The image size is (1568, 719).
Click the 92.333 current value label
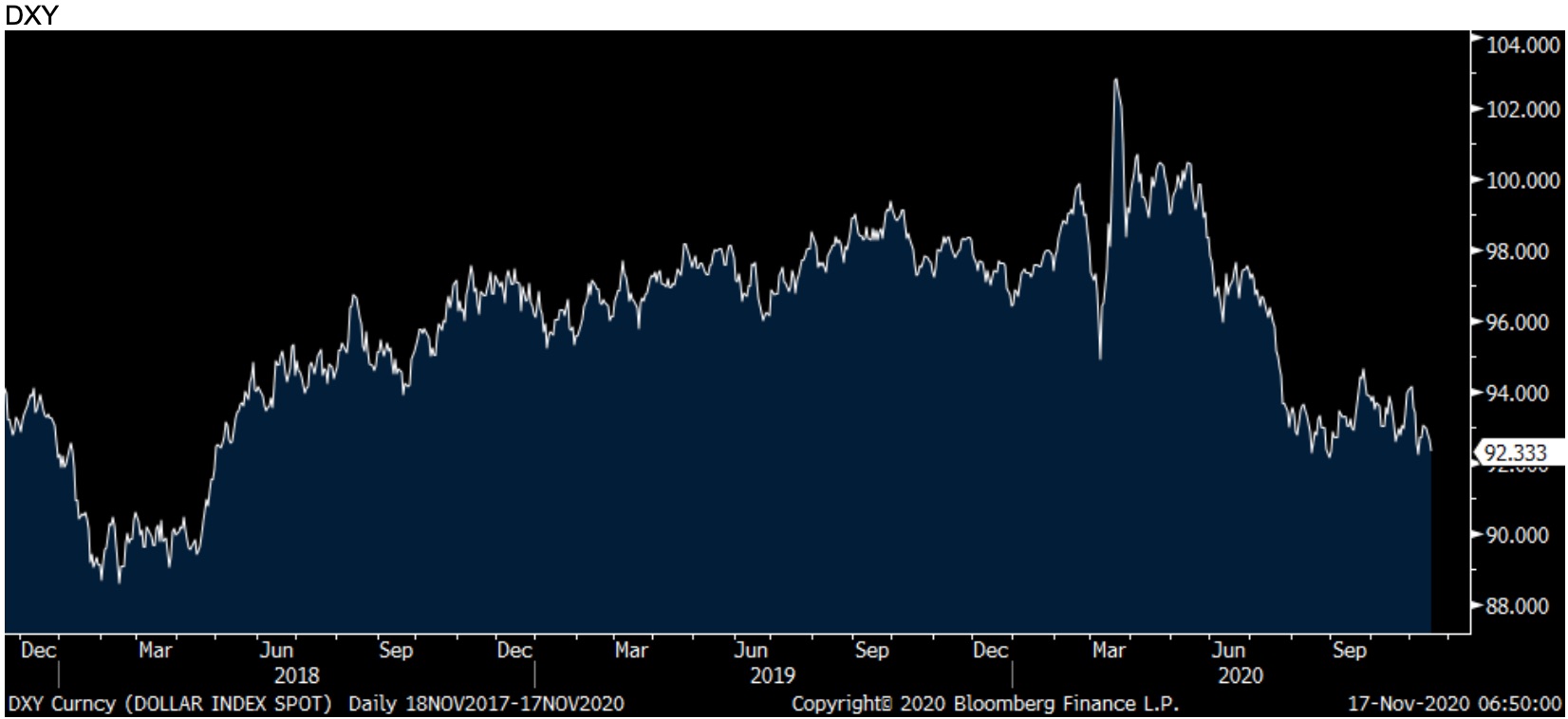coord(1515,453)
